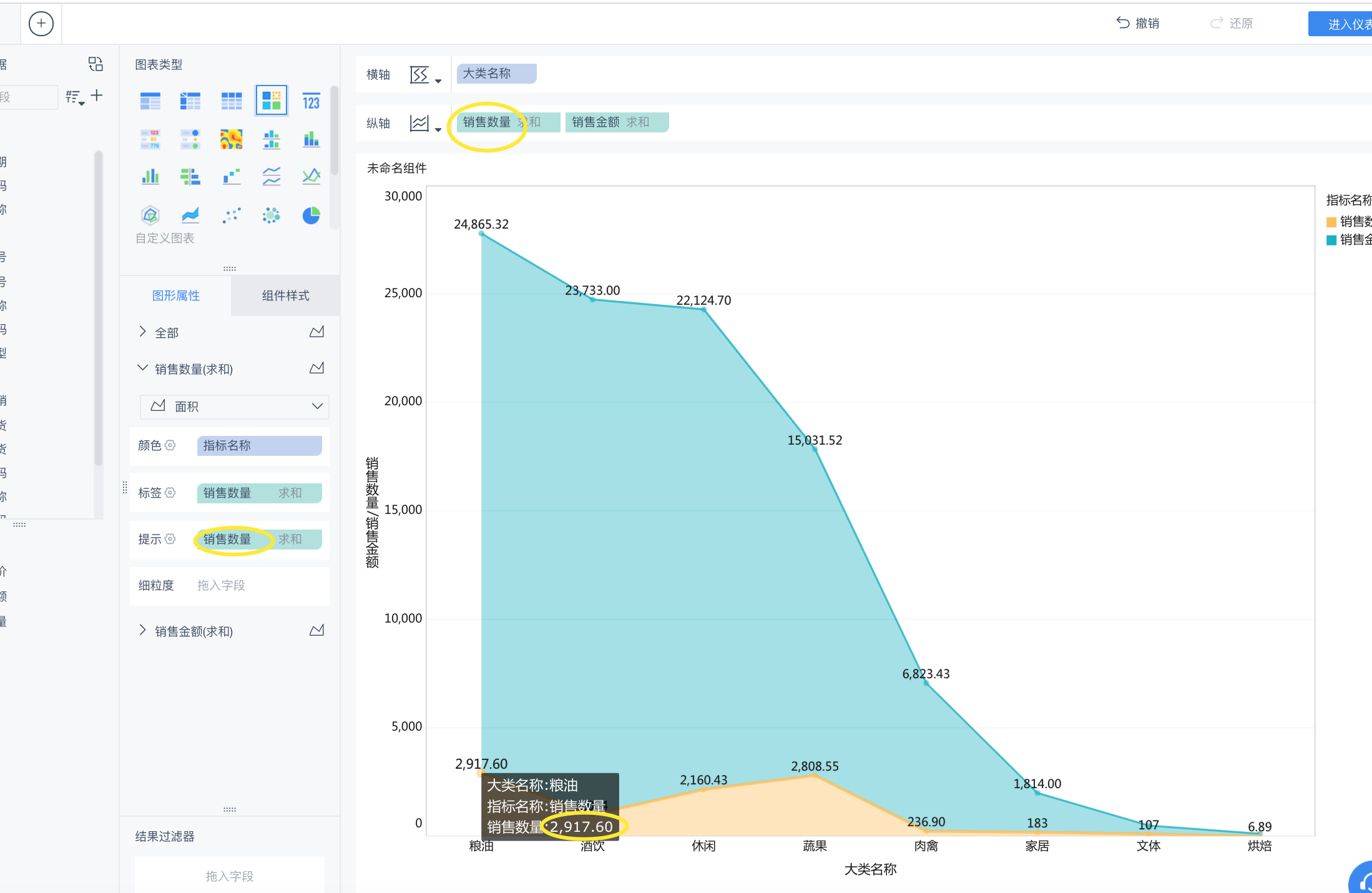This screenshot has width=1372, height=893.
Task: Click the 自定义图表 label
Action: pos(165,238)
